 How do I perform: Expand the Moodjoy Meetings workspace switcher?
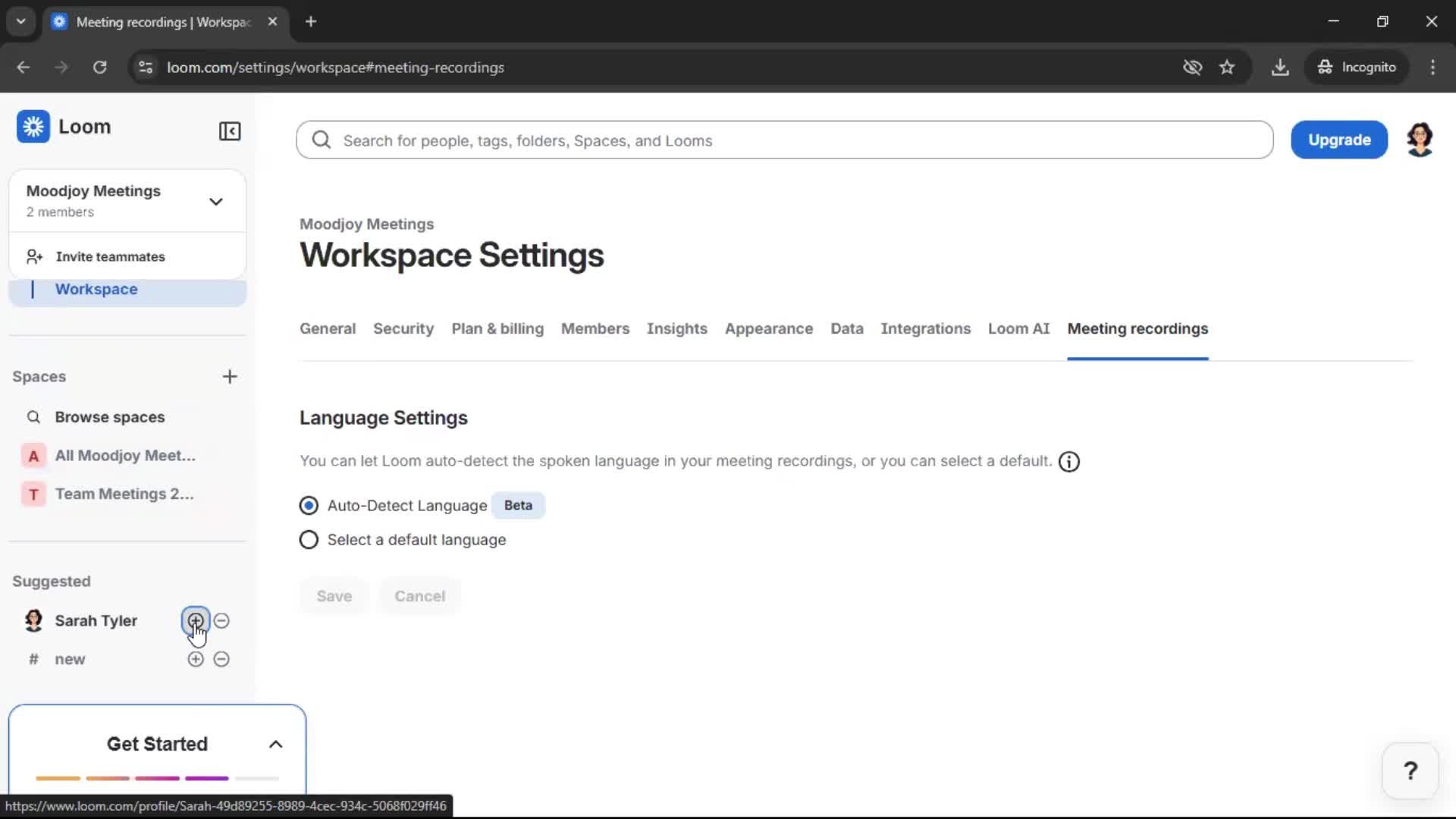[216, 201]
